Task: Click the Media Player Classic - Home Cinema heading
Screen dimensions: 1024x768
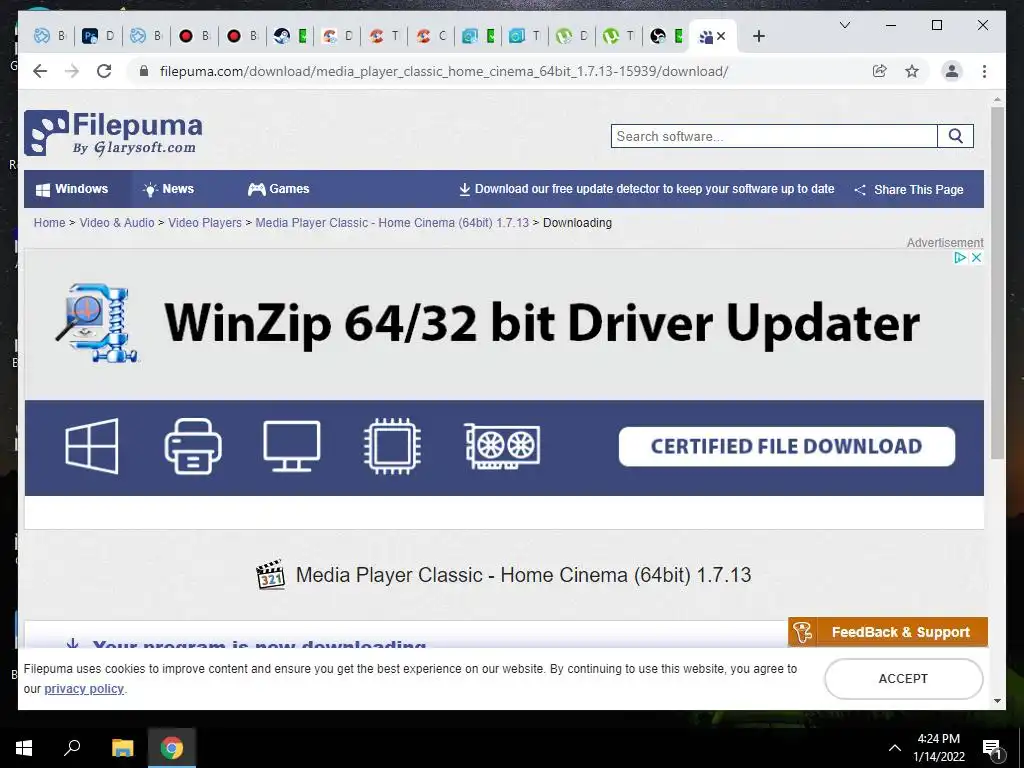Action: [523, 575]
